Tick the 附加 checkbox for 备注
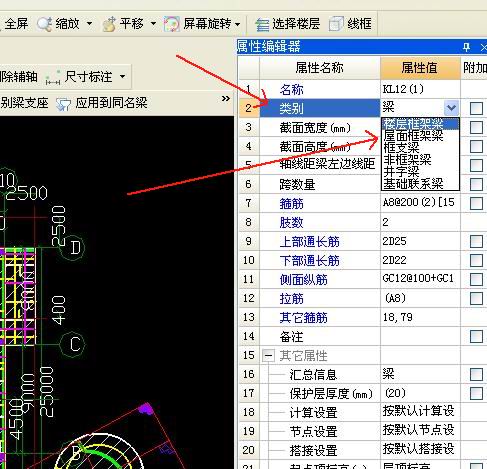This screenshot has width=487, height=469. tap(476, 336)
